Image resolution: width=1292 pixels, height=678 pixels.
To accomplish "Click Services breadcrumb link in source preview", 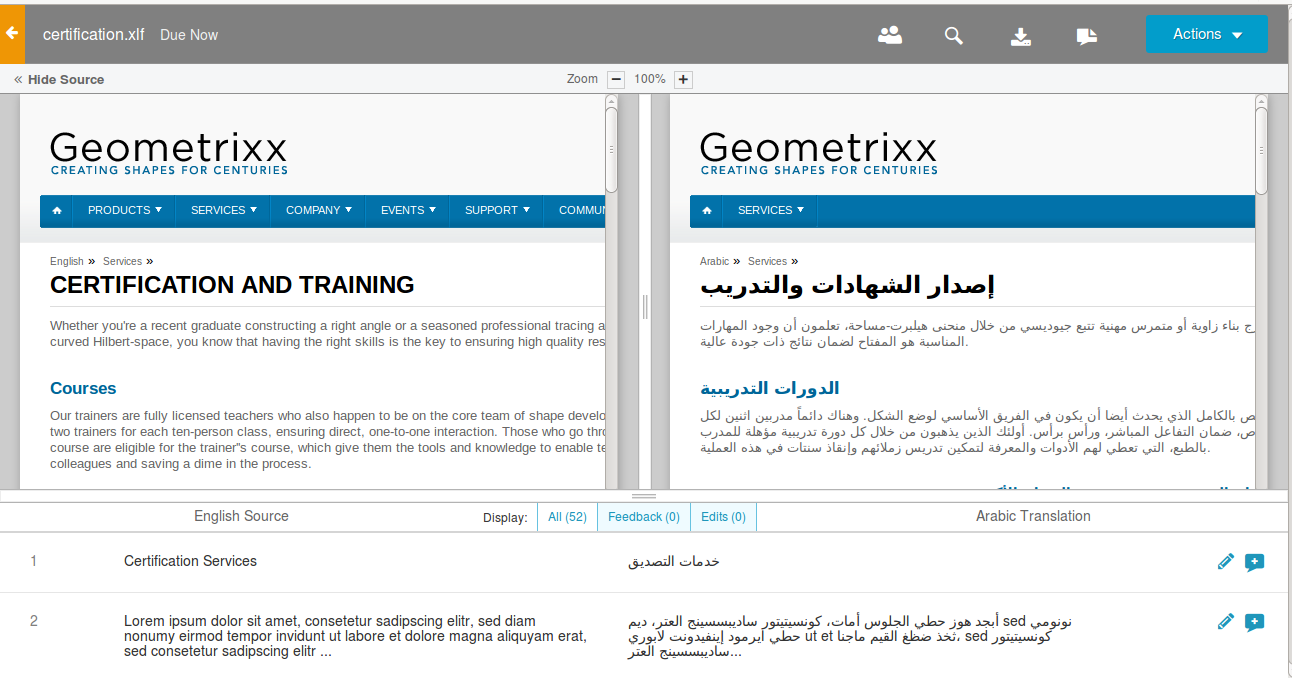I will pyautogui.click(x=122, y=261).
